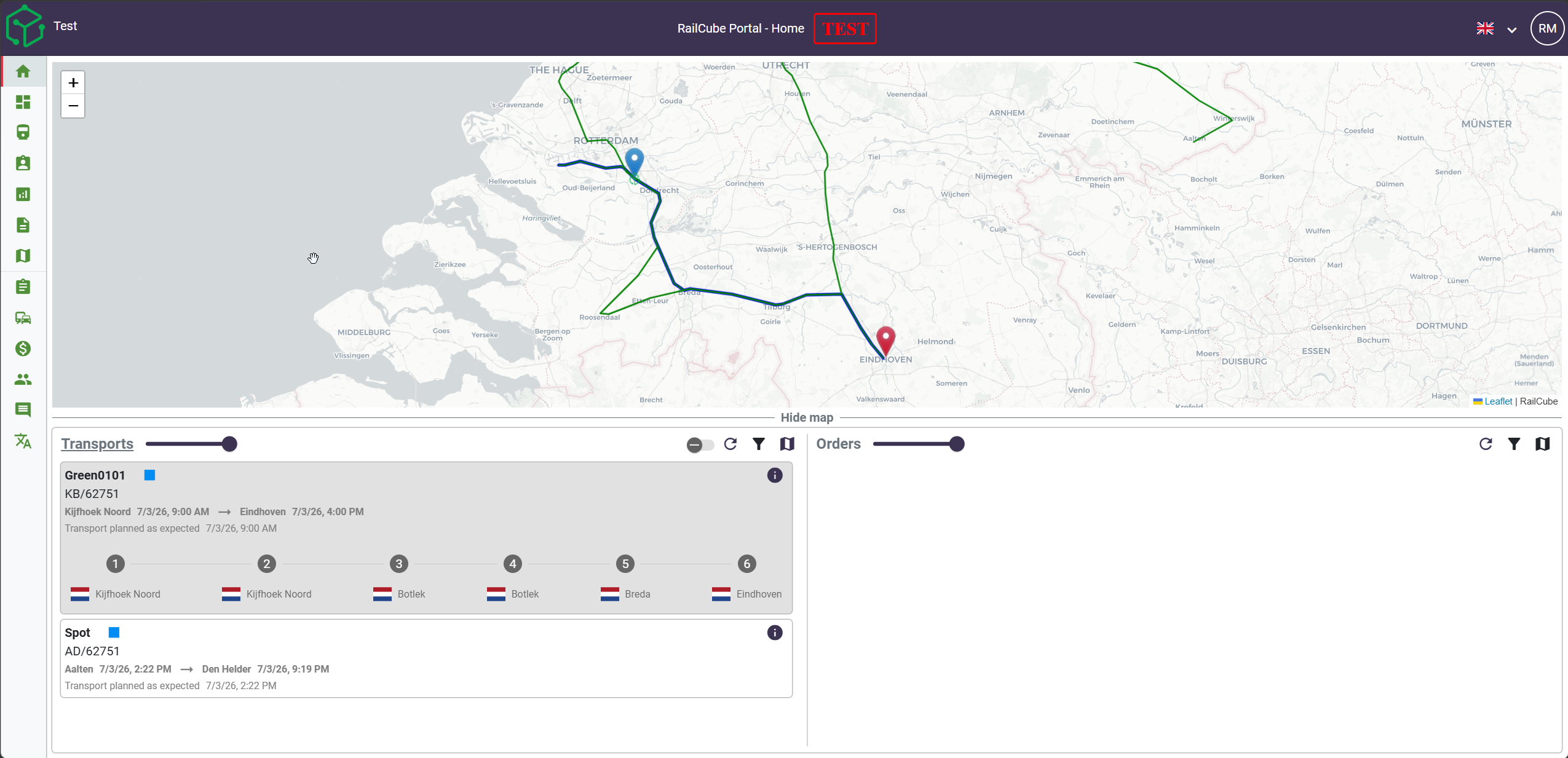Screen dimensions: 1568x758
Task: Adjust the Orders size slider handle
Action: tap(956, 444)
